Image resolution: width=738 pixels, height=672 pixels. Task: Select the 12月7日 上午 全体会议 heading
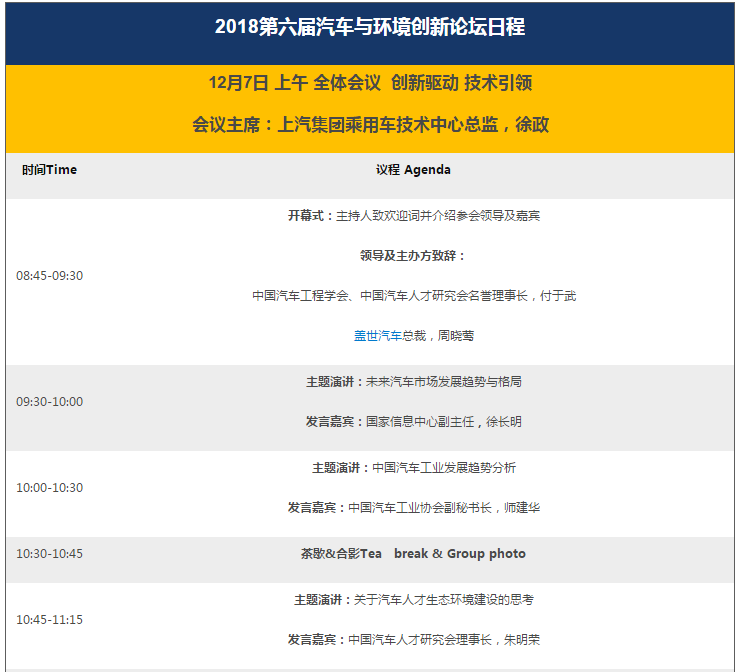point(370,82)
